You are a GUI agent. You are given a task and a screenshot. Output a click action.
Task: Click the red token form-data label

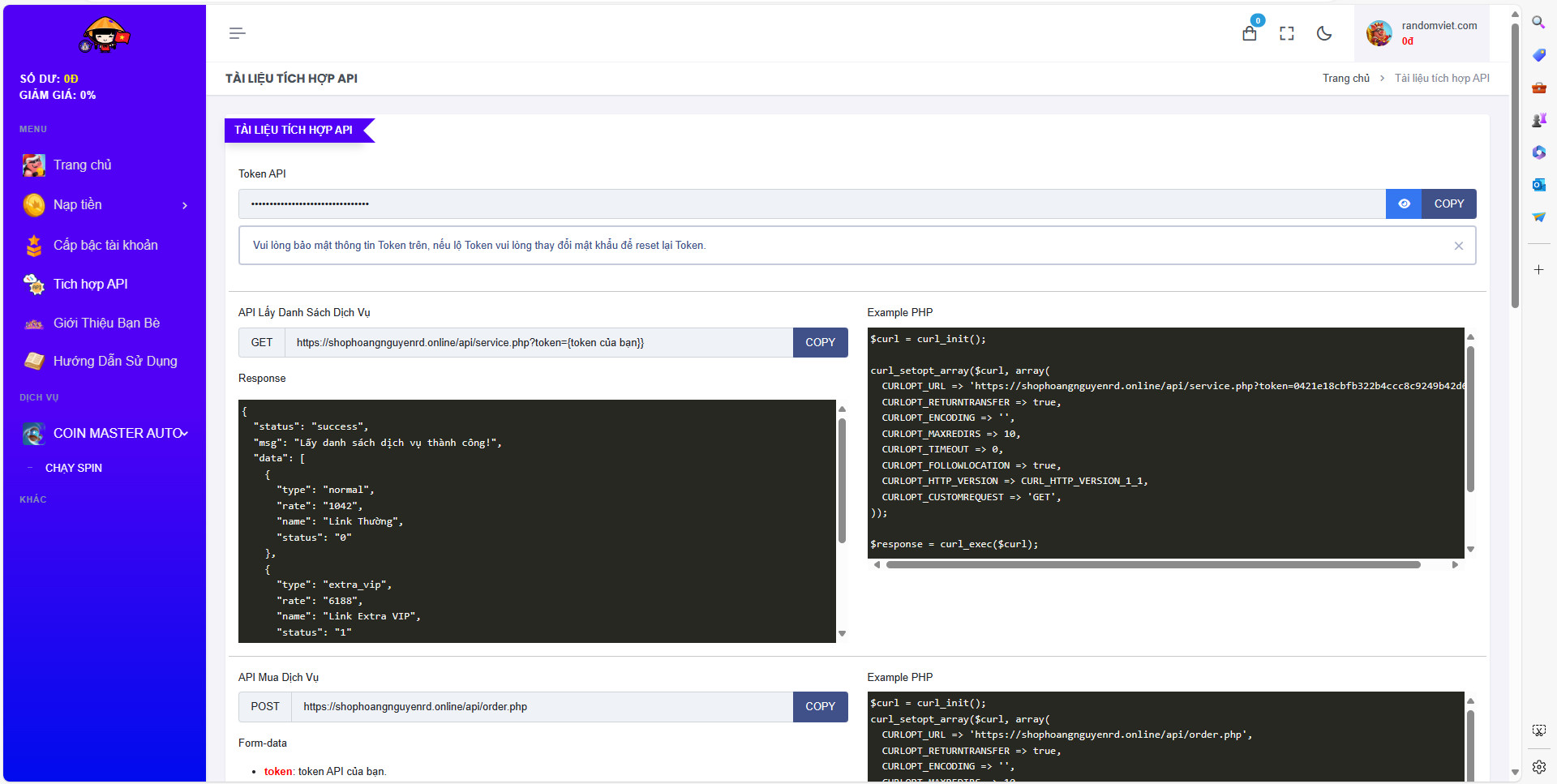pos(278,772)
